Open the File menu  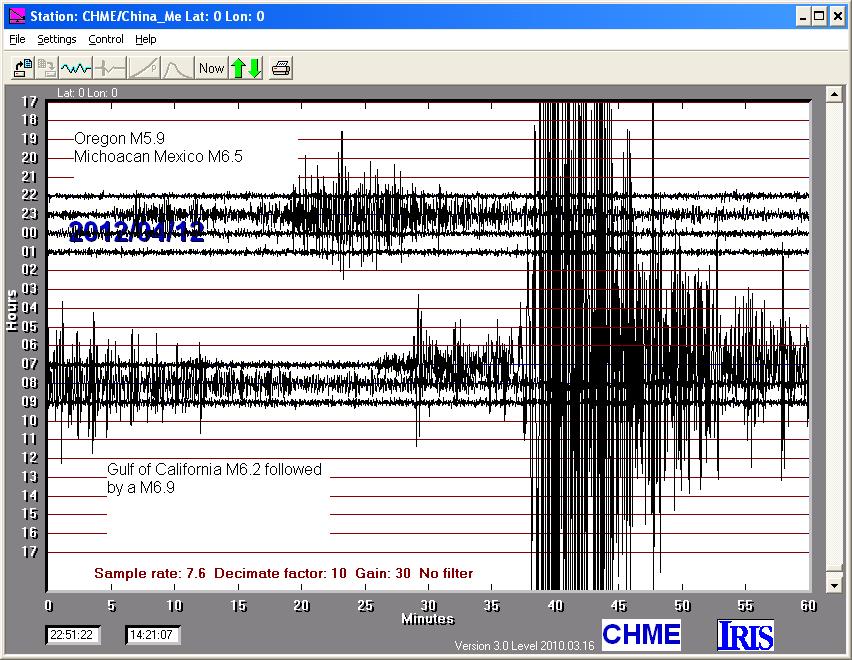point(17,39)
